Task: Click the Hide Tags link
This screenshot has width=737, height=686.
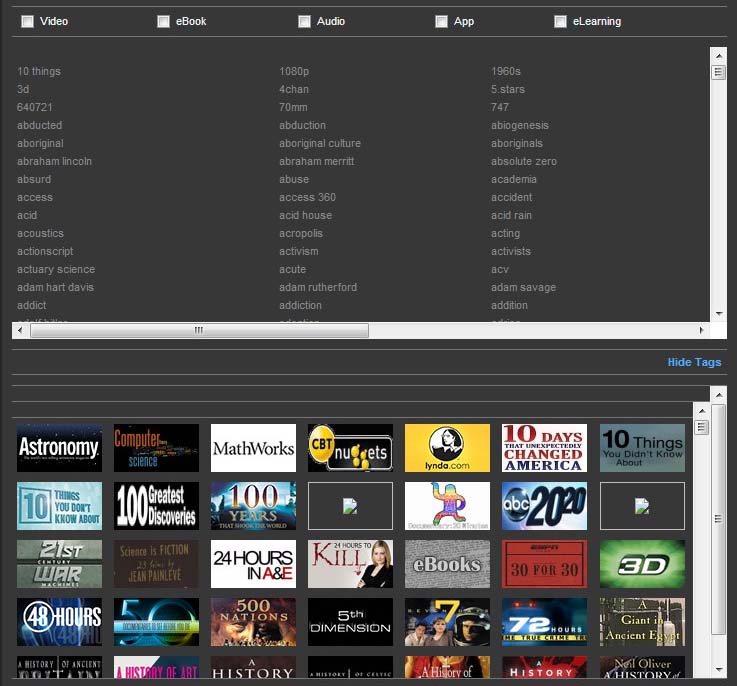Action: click(694, 362)
